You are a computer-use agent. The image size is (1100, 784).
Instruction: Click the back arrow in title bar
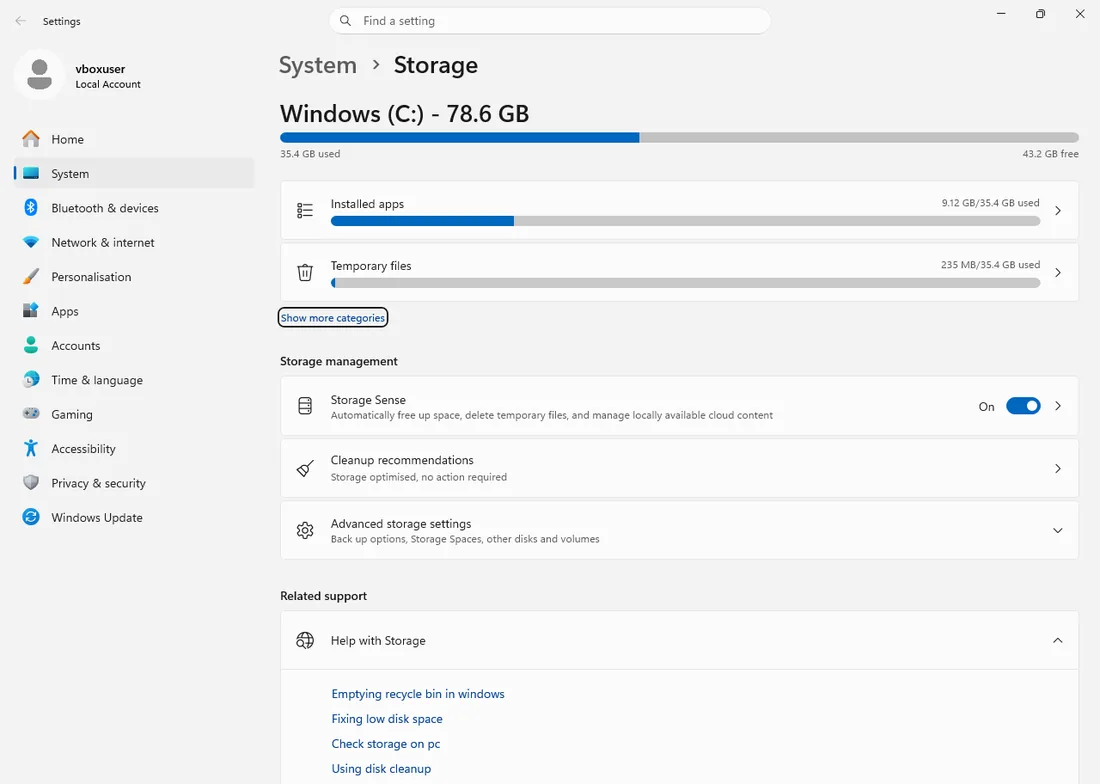pyautogui.click(x=20, y=21)
